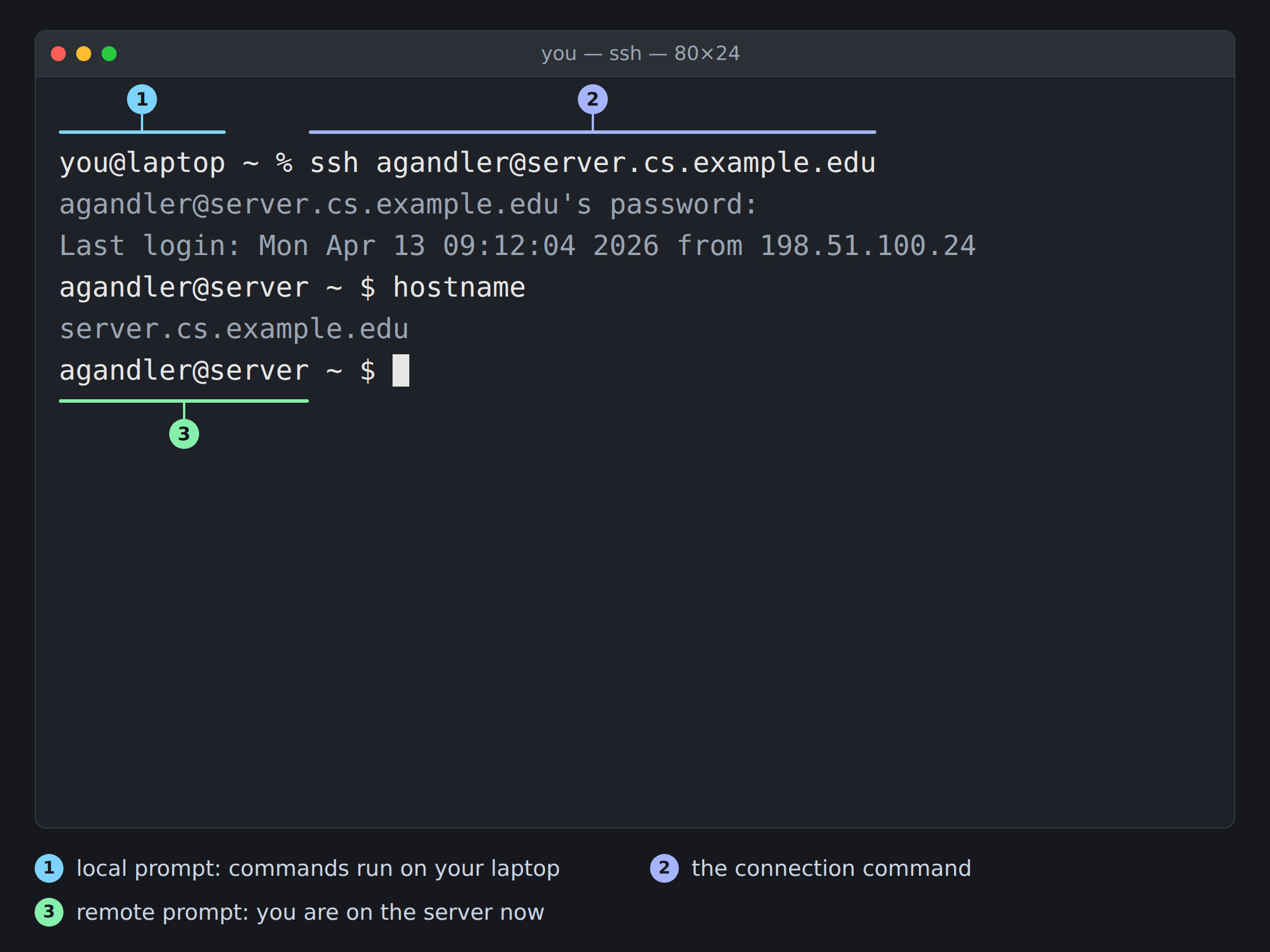1270x952 pixels.
Task: Click the password prompt line
Action: tap(408, 205)
